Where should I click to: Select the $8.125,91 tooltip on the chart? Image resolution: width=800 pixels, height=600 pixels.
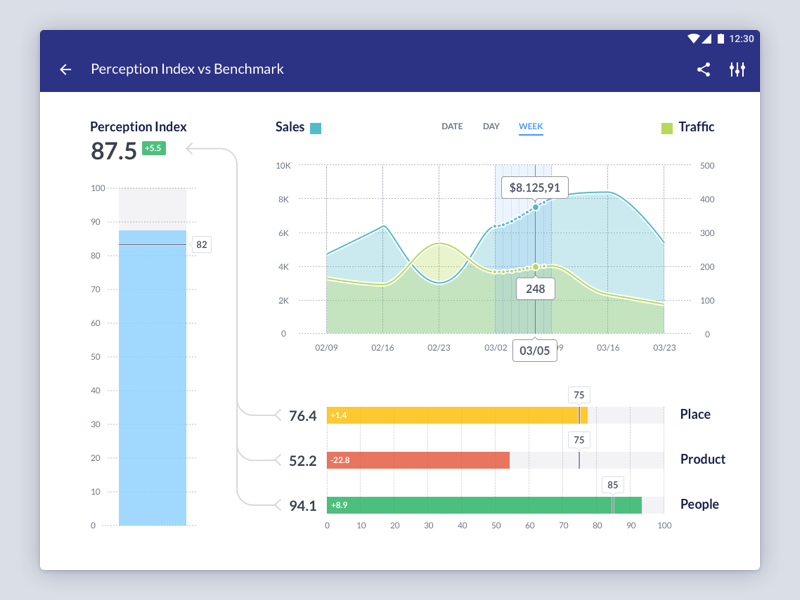coord(534,187)
